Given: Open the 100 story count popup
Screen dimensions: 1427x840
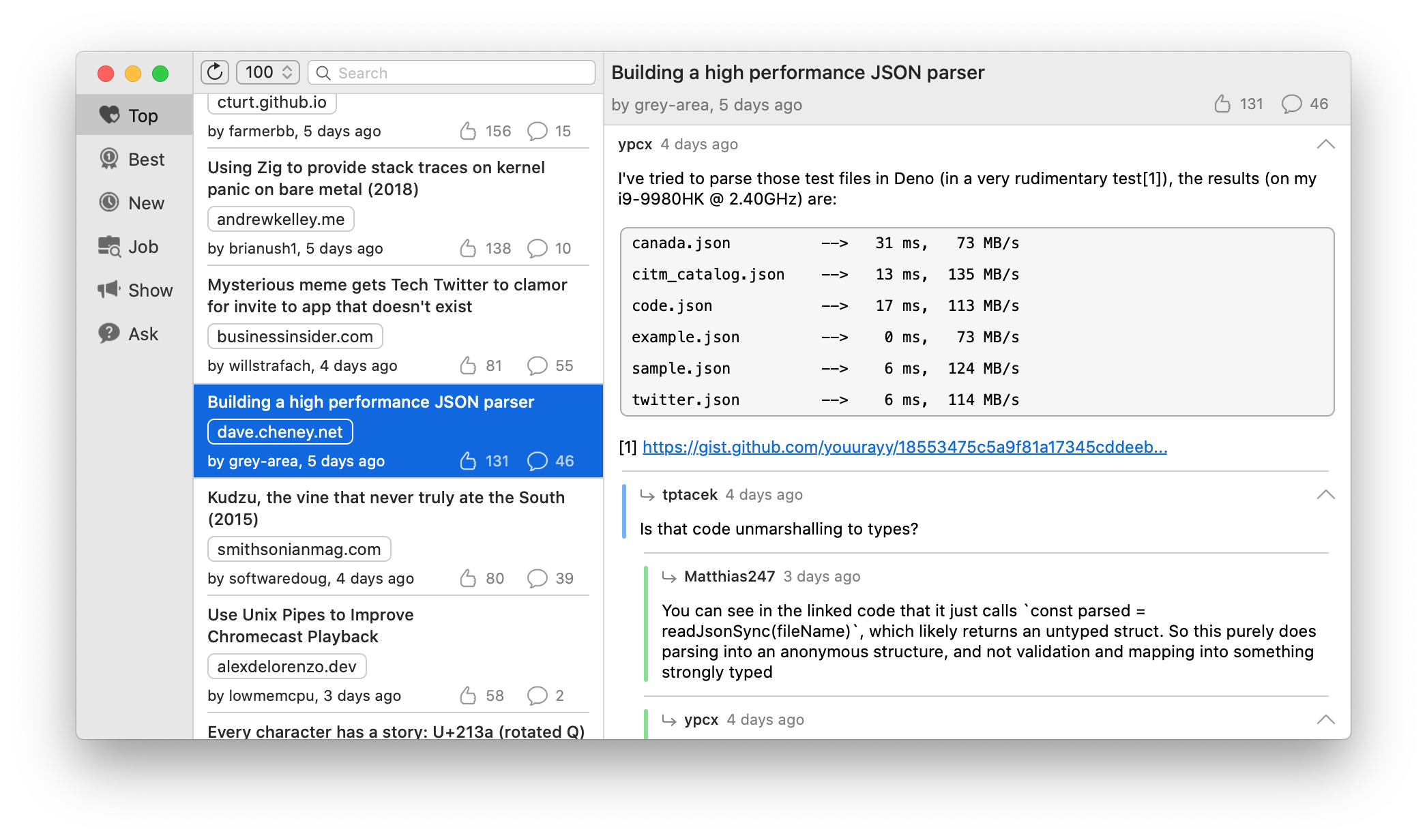Looking at the screenshot, I should pos(268,72).
